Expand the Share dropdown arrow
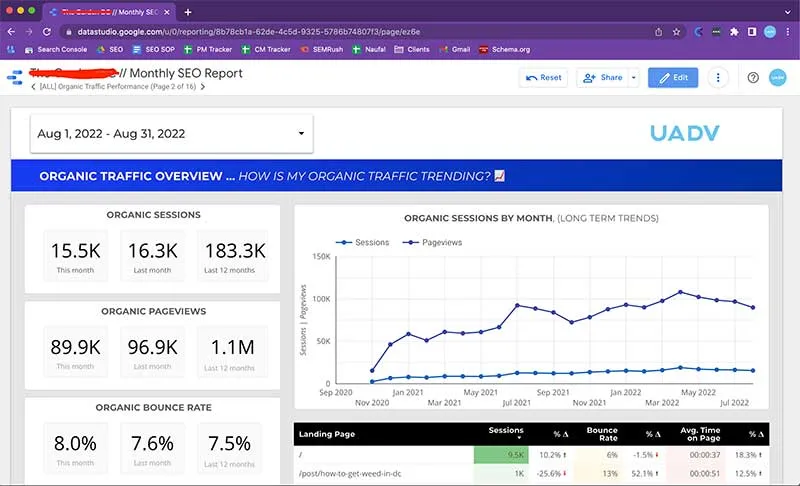Image resolution: width=800 pixels, height=486 pixels. click(633, 77)
